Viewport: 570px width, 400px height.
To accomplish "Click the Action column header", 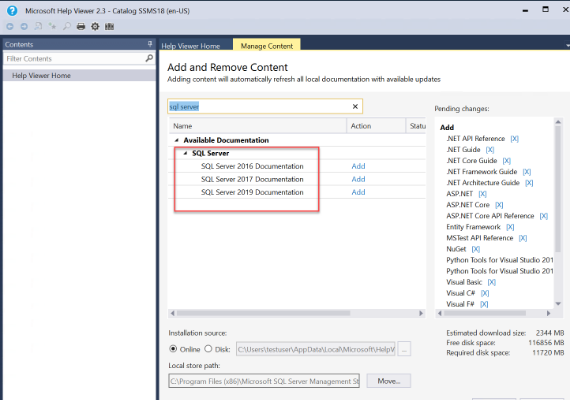I will pos(376,126).
